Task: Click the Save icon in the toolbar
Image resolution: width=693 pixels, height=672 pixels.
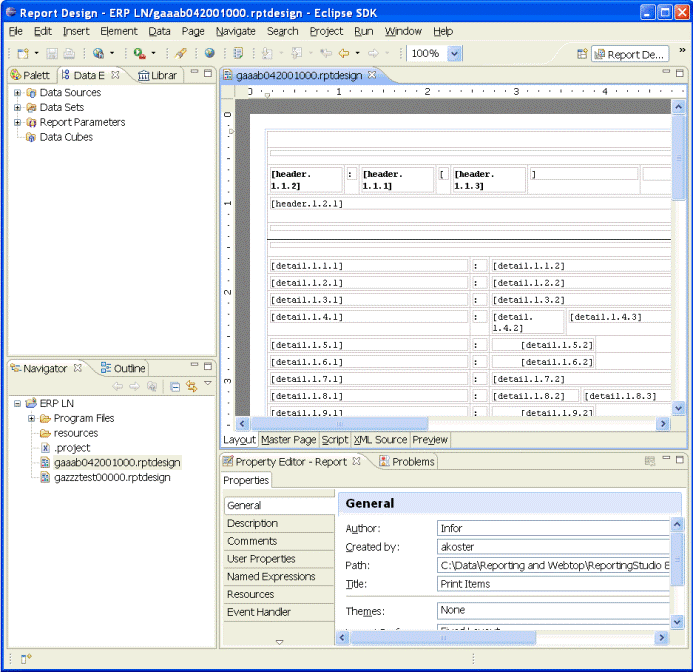Action: point(51,53)
